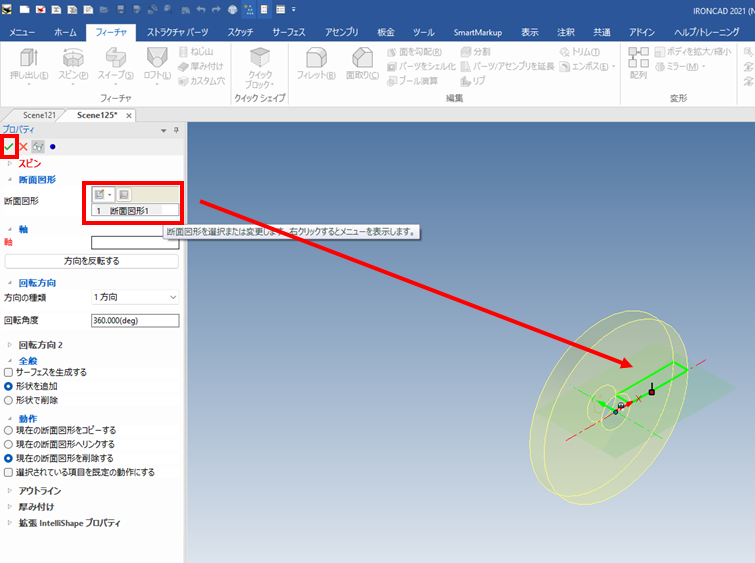
Task: Click the 回転角度 input field
Action: pyautogui.click(x=134, y=321)
